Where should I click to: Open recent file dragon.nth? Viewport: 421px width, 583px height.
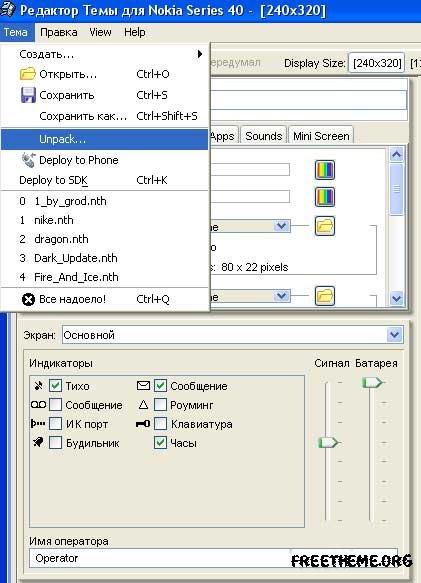click(x=105, y=239)
